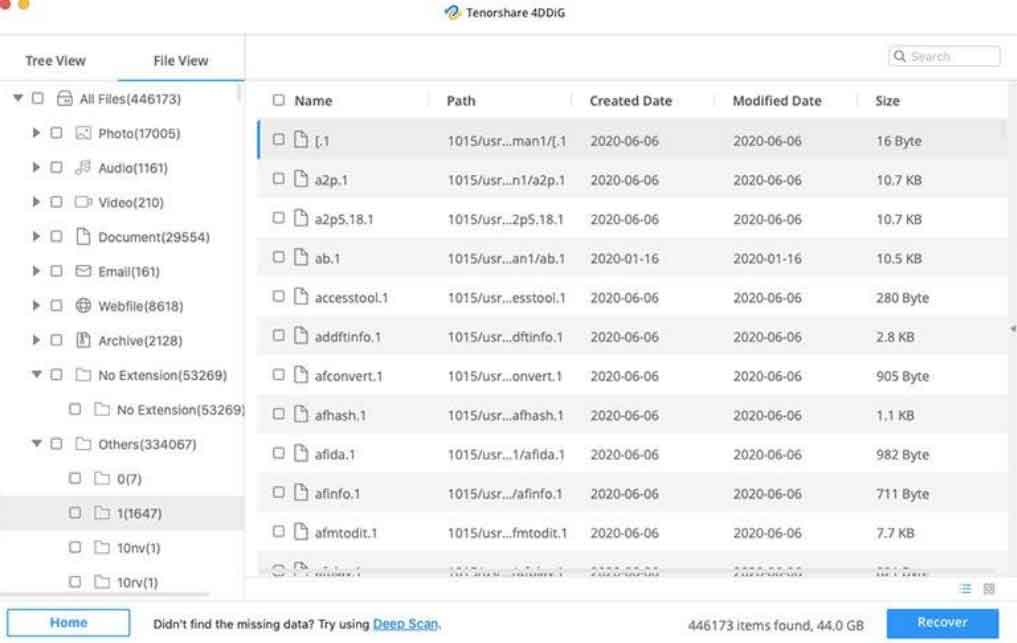Tick the Document(29554) category checkbox

(56, 237)
